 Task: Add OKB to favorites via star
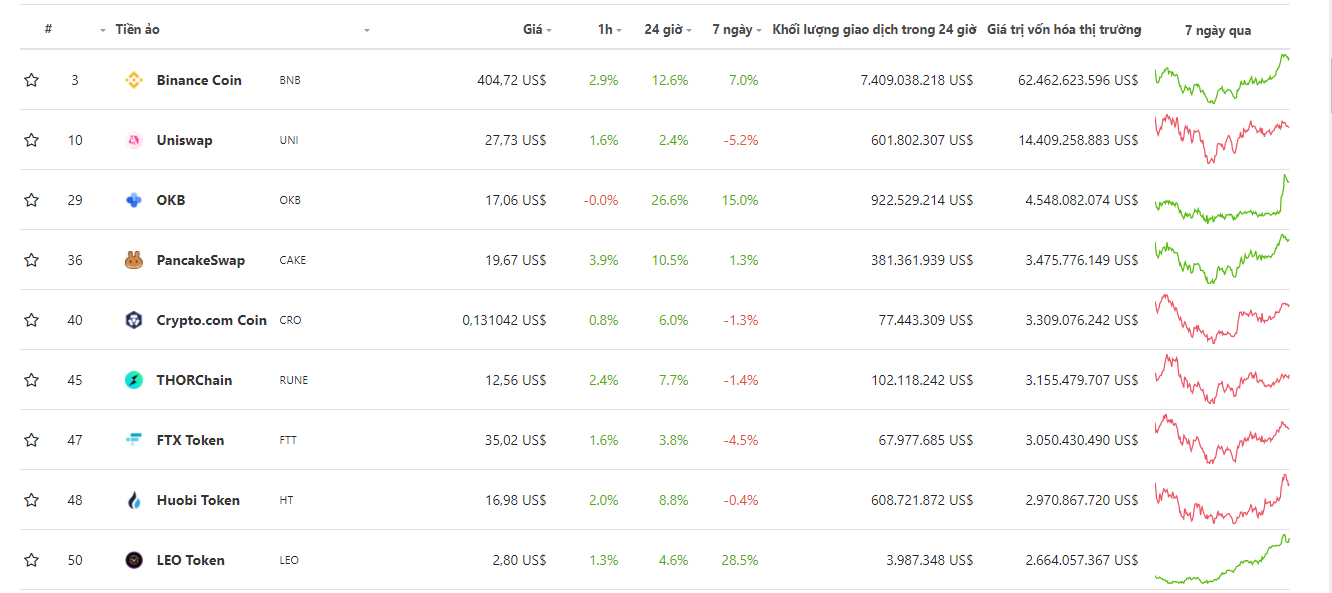31,200
